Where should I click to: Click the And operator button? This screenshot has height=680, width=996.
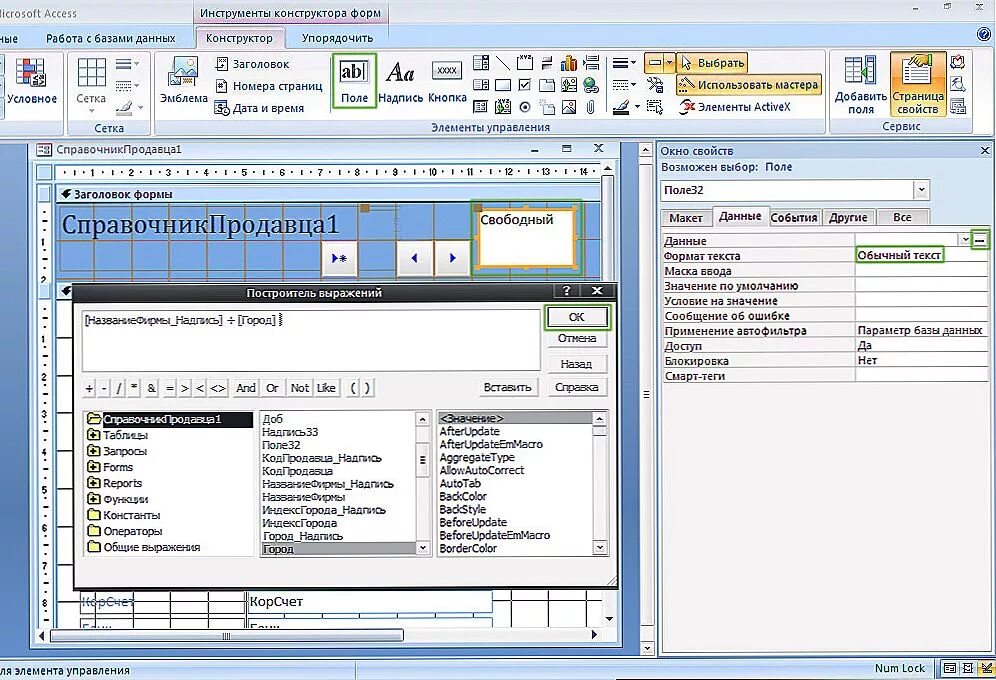(x=246, y=388)
